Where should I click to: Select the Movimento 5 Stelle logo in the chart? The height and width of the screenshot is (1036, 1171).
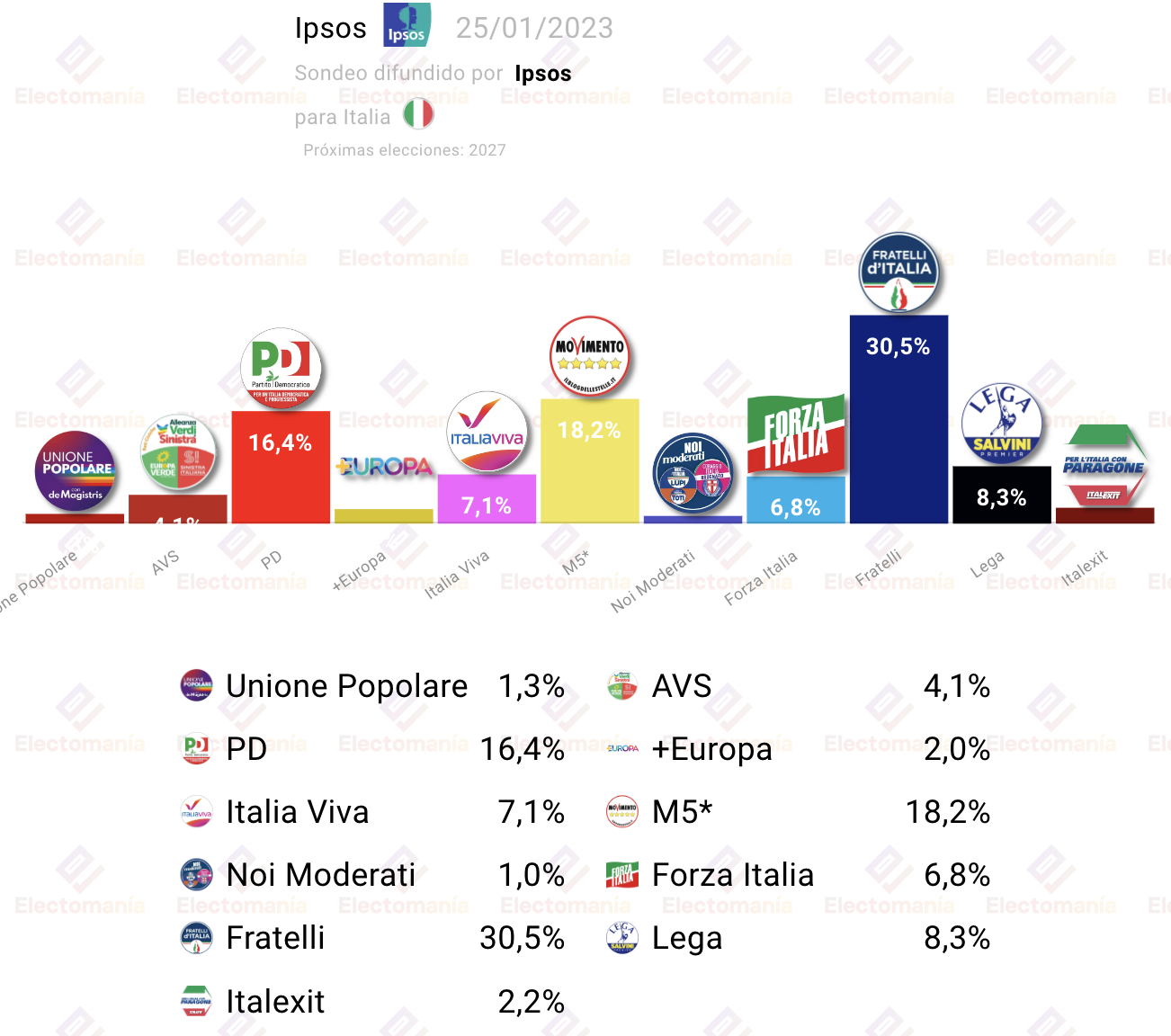click(590, 357)
